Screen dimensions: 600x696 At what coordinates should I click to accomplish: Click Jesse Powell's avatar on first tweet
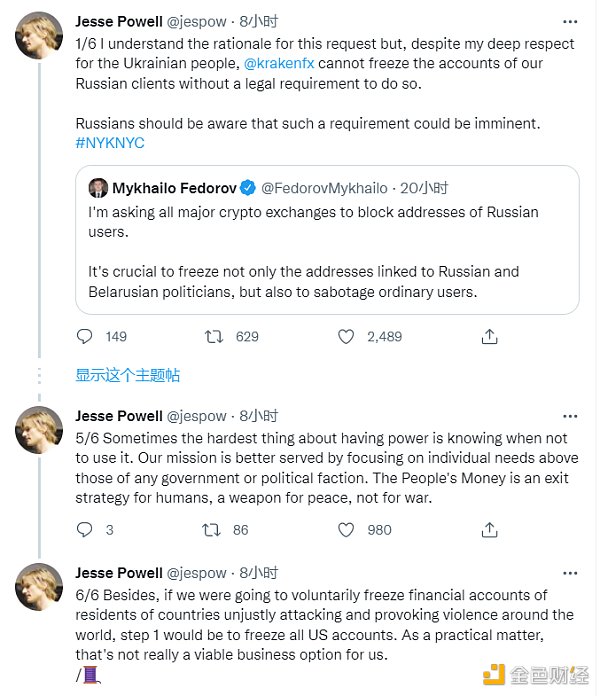click(x=40, y=37)
